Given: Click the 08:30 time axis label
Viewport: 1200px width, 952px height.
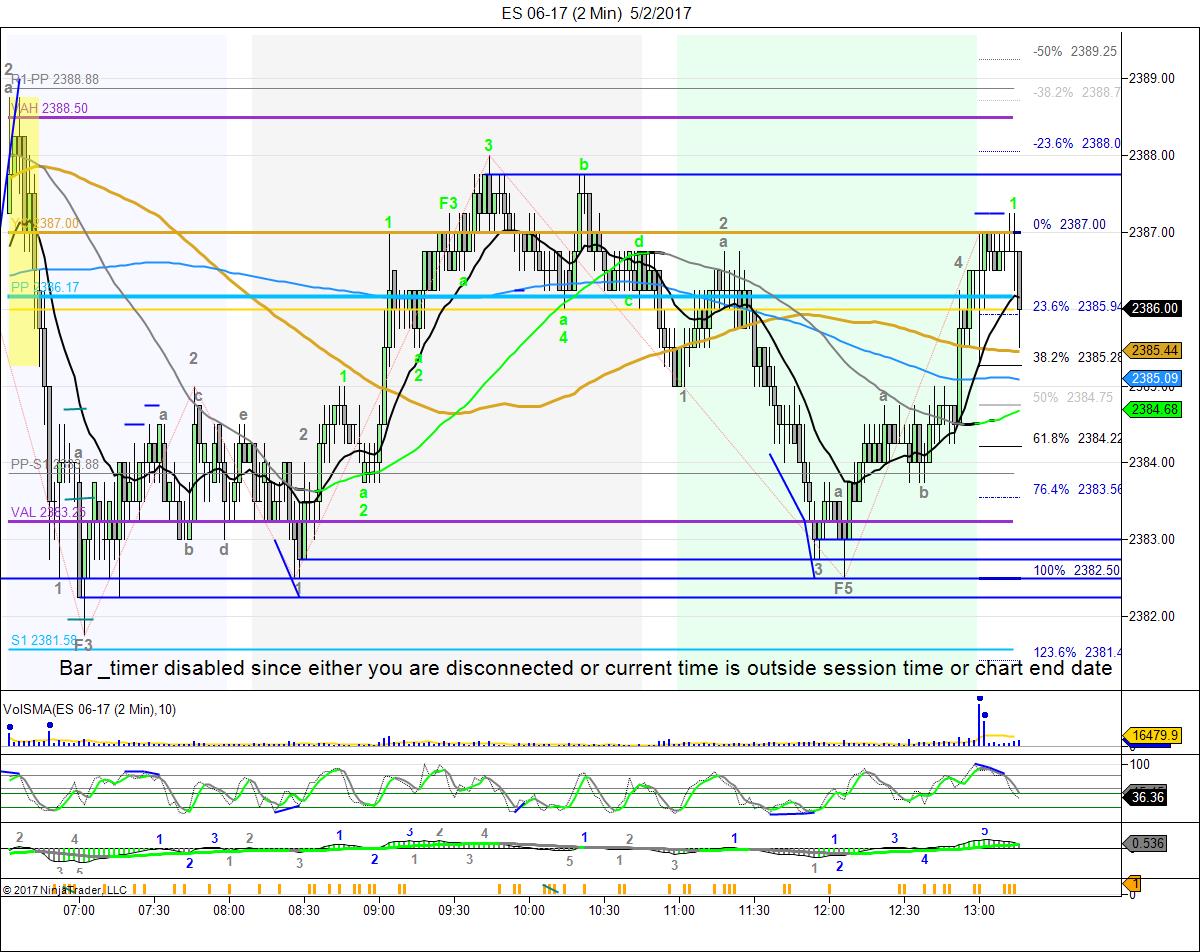Looking at the screenshot, I should coord(304,909).
